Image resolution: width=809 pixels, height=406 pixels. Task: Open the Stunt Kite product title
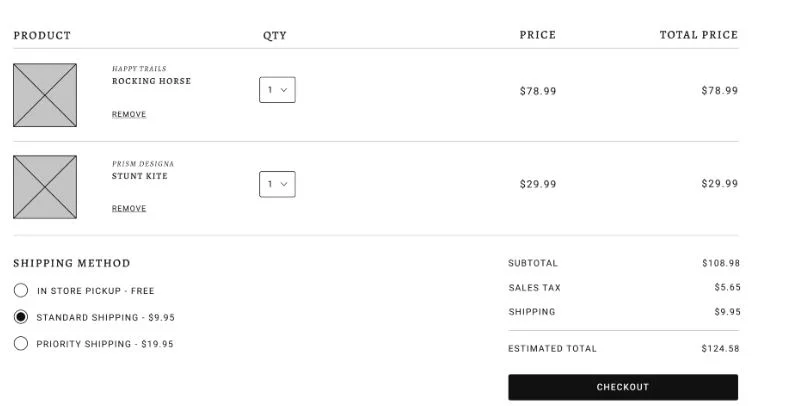point(140,176)
